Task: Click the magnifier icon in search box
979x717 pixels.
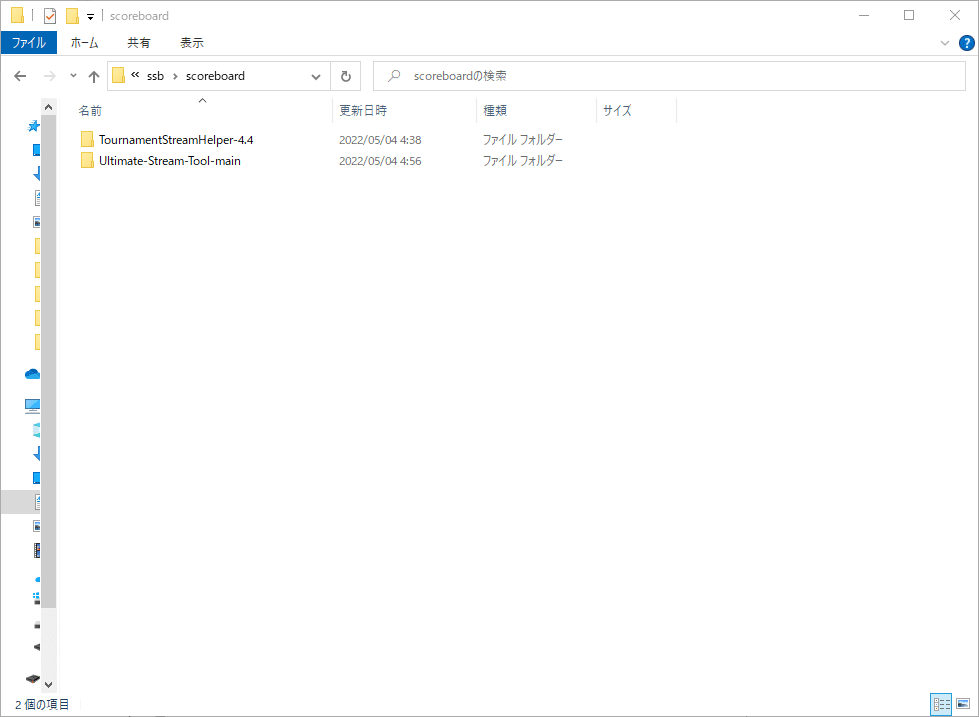Action: (x=394, y=76)
